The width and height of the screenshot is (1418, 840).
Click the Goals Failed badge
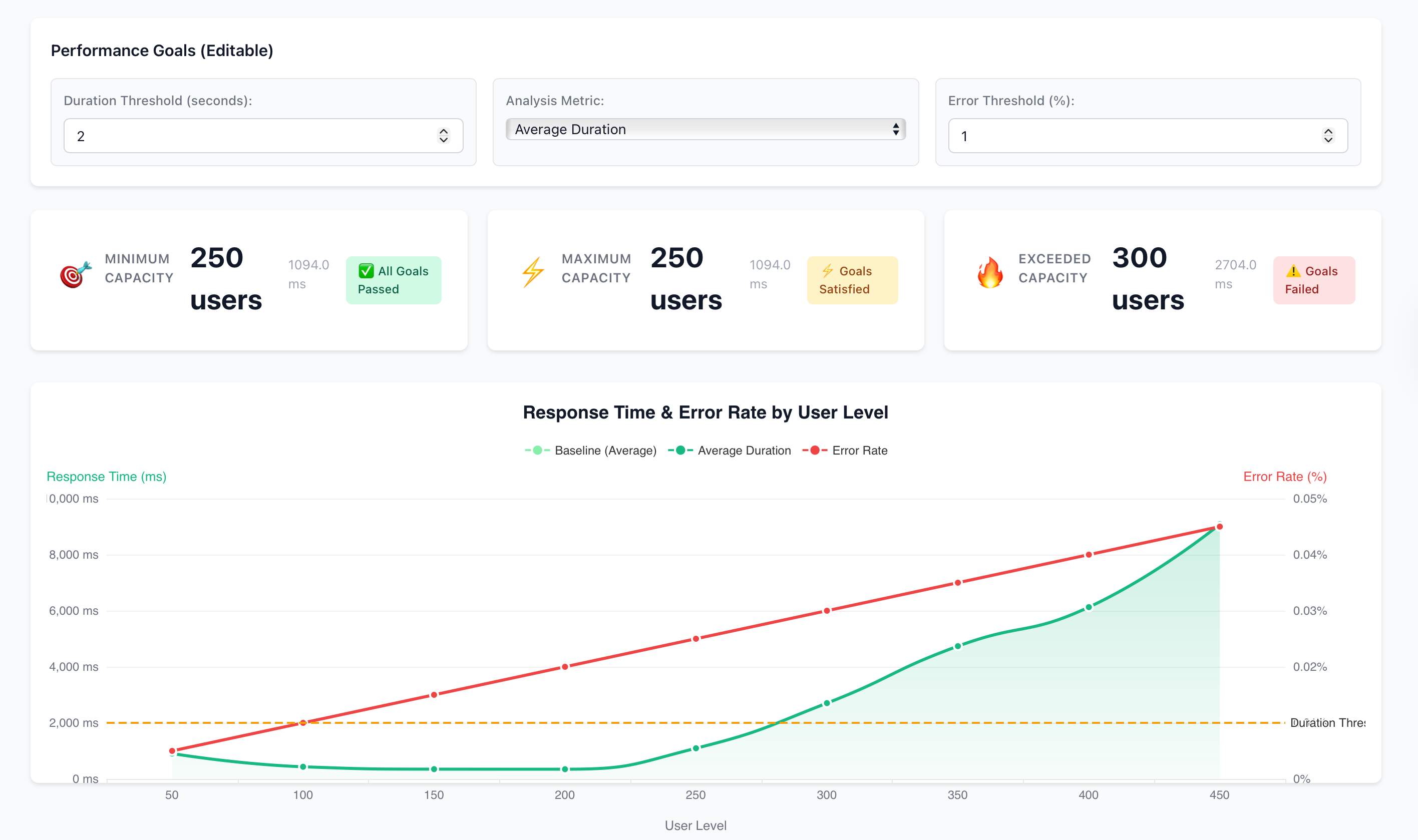pos(1313,280)
